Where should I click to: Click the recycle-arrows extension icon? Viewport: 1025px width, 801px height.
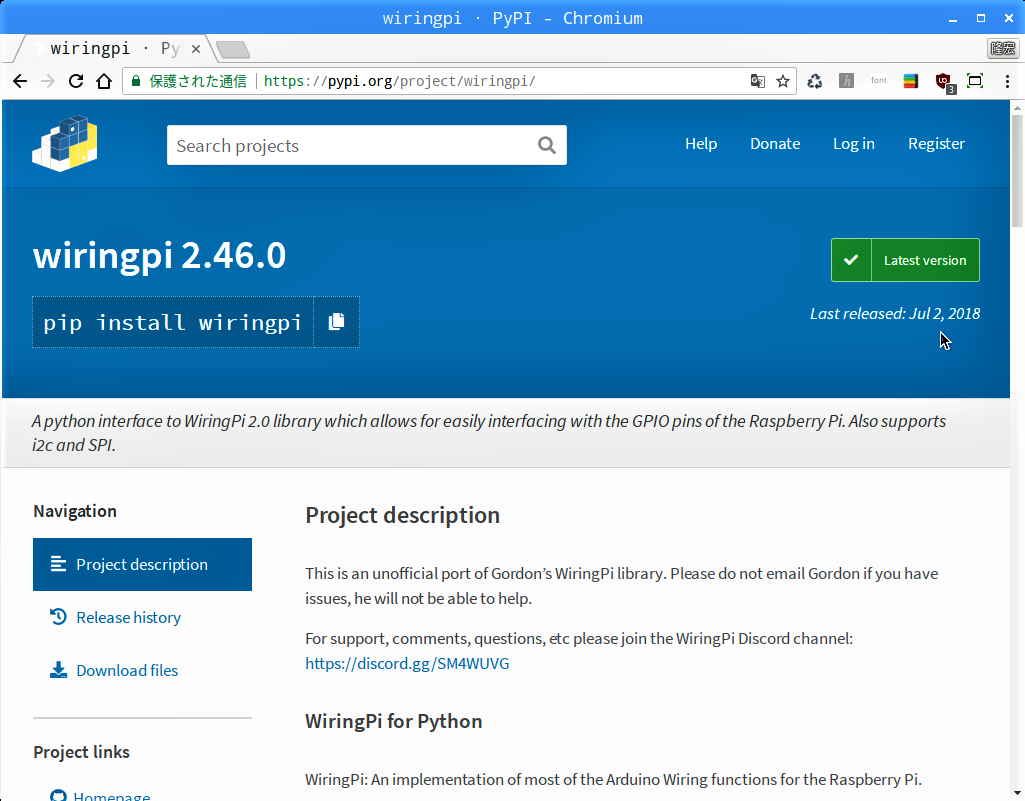[x=815, y=81]
